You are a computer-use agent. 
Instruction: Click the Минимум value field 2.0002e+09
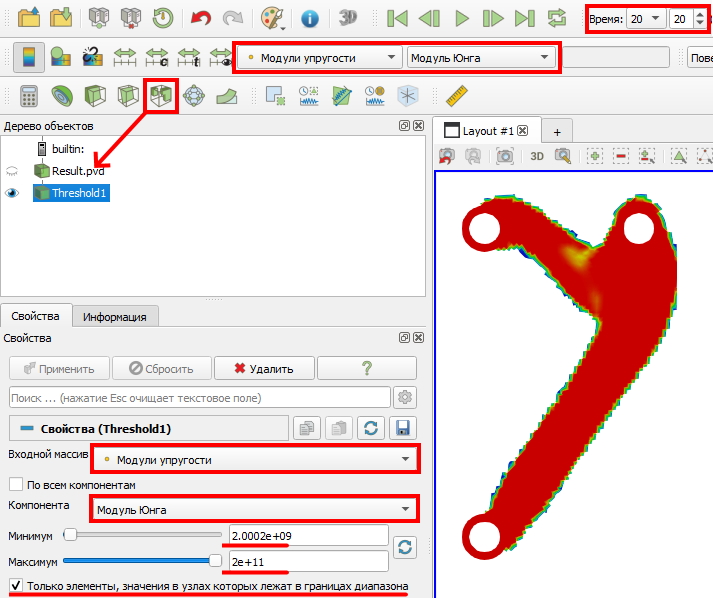[x=309, y=536]
